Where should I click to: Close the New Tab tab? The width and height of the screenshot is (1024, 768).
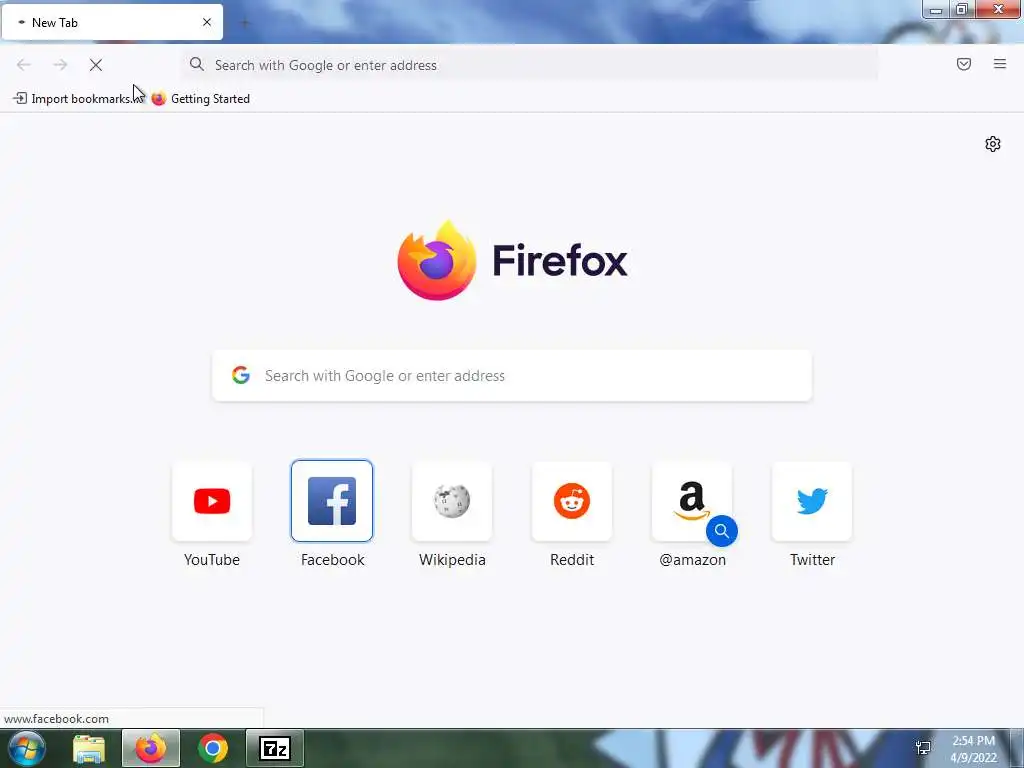click(207, 22)
